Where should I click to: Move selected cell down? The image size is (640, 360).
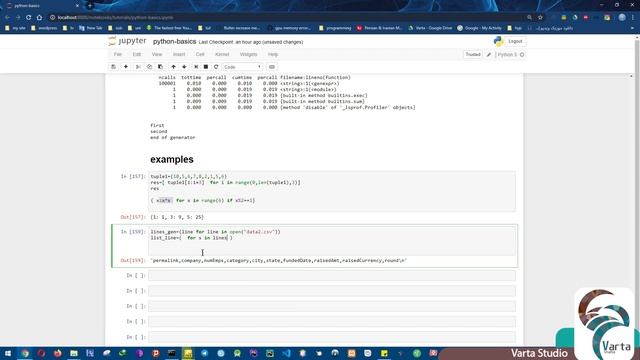(184, 67)
